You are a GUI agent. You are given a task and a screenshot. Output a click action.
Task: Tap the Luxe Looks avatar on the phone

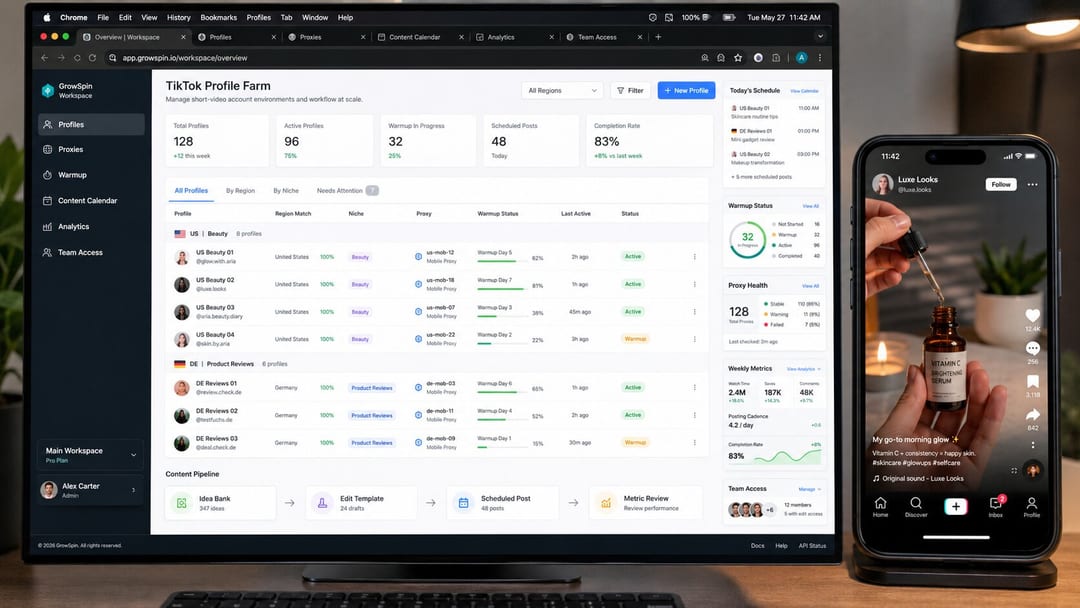pos(882,184)
